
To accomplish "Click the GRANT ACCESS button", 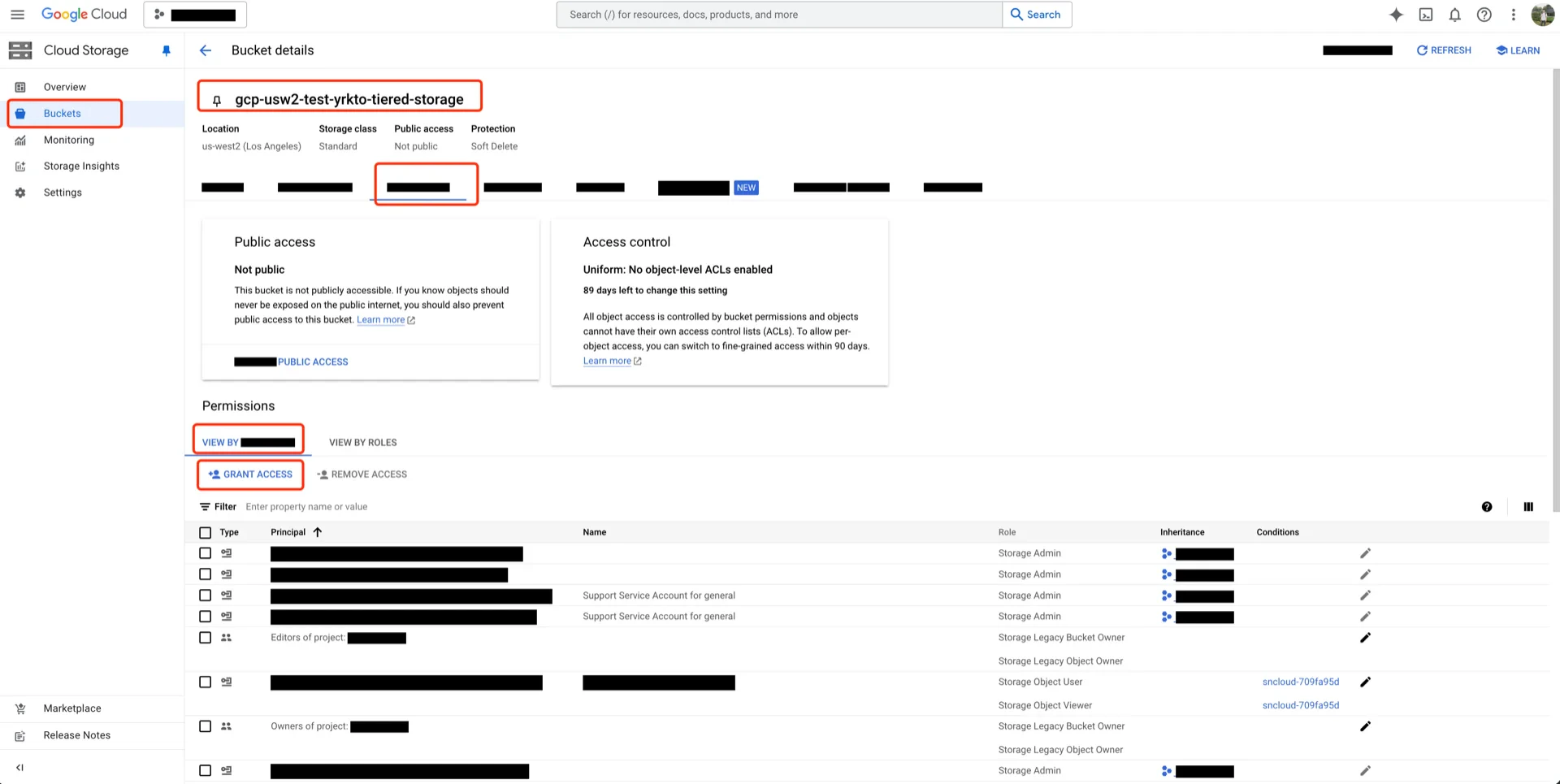I will point(250,474).
